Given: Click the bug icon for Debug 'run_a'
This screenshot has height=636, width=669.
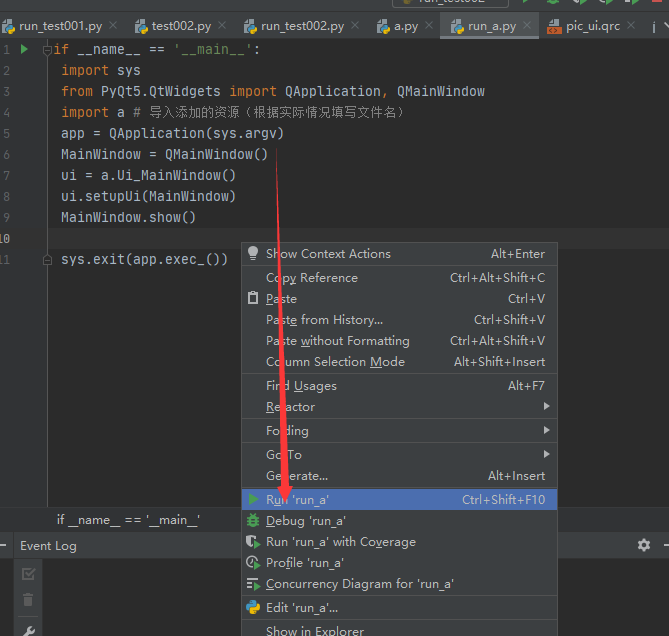Looking at the screenshot, I should (253, 520).
